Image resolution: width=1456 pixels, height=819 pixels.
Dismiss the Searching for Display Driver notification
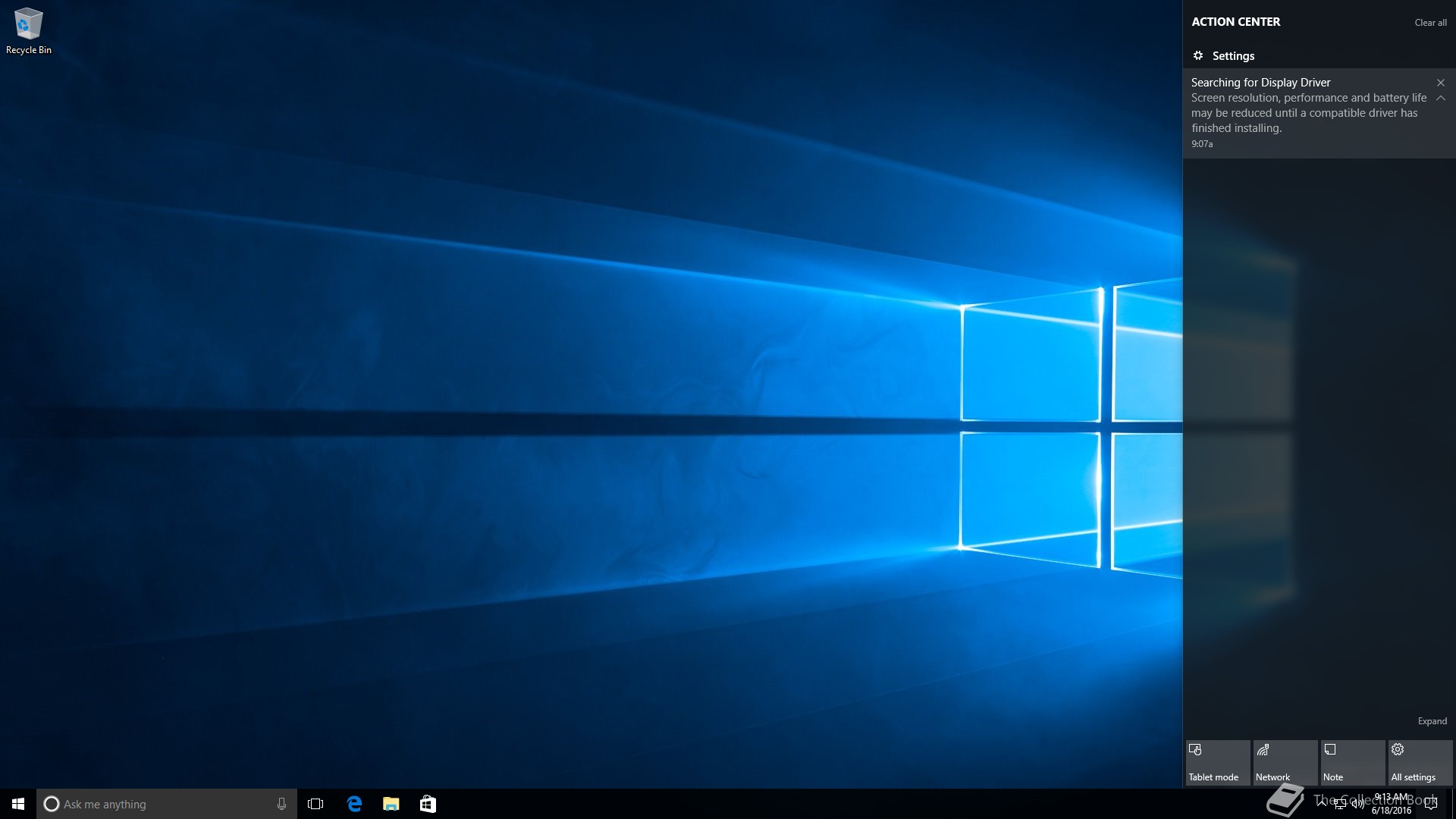tap(1441, 83)
